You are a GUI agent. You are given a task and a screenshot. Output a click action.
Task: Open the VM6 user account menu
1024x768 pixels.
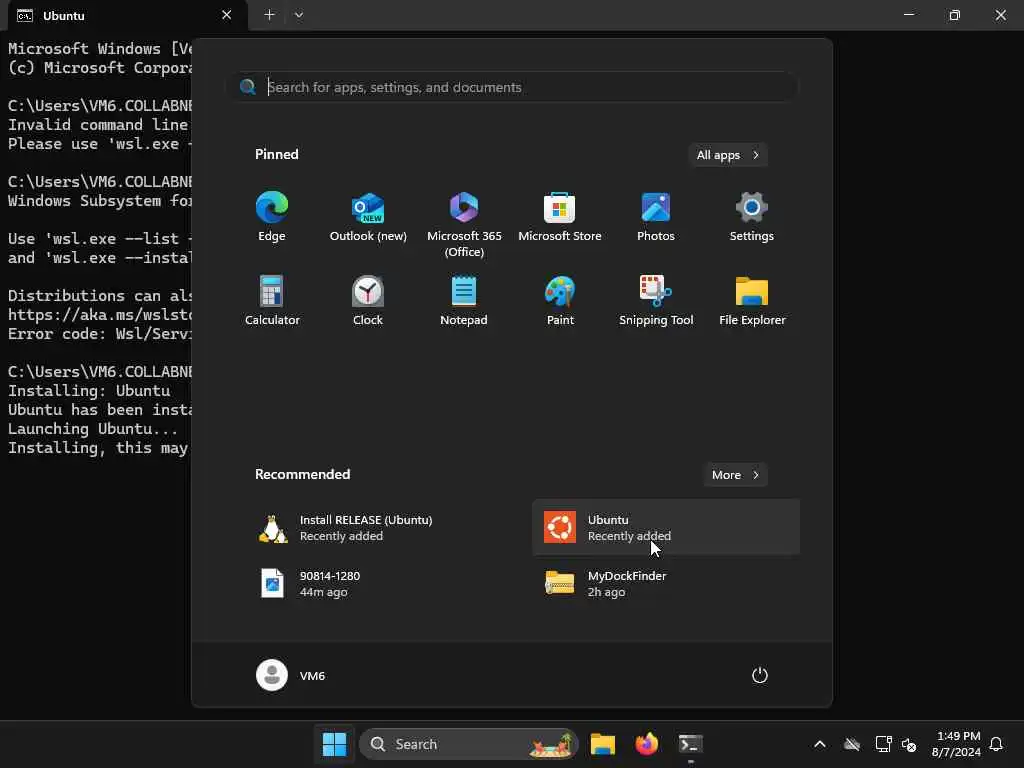point(291,675)
